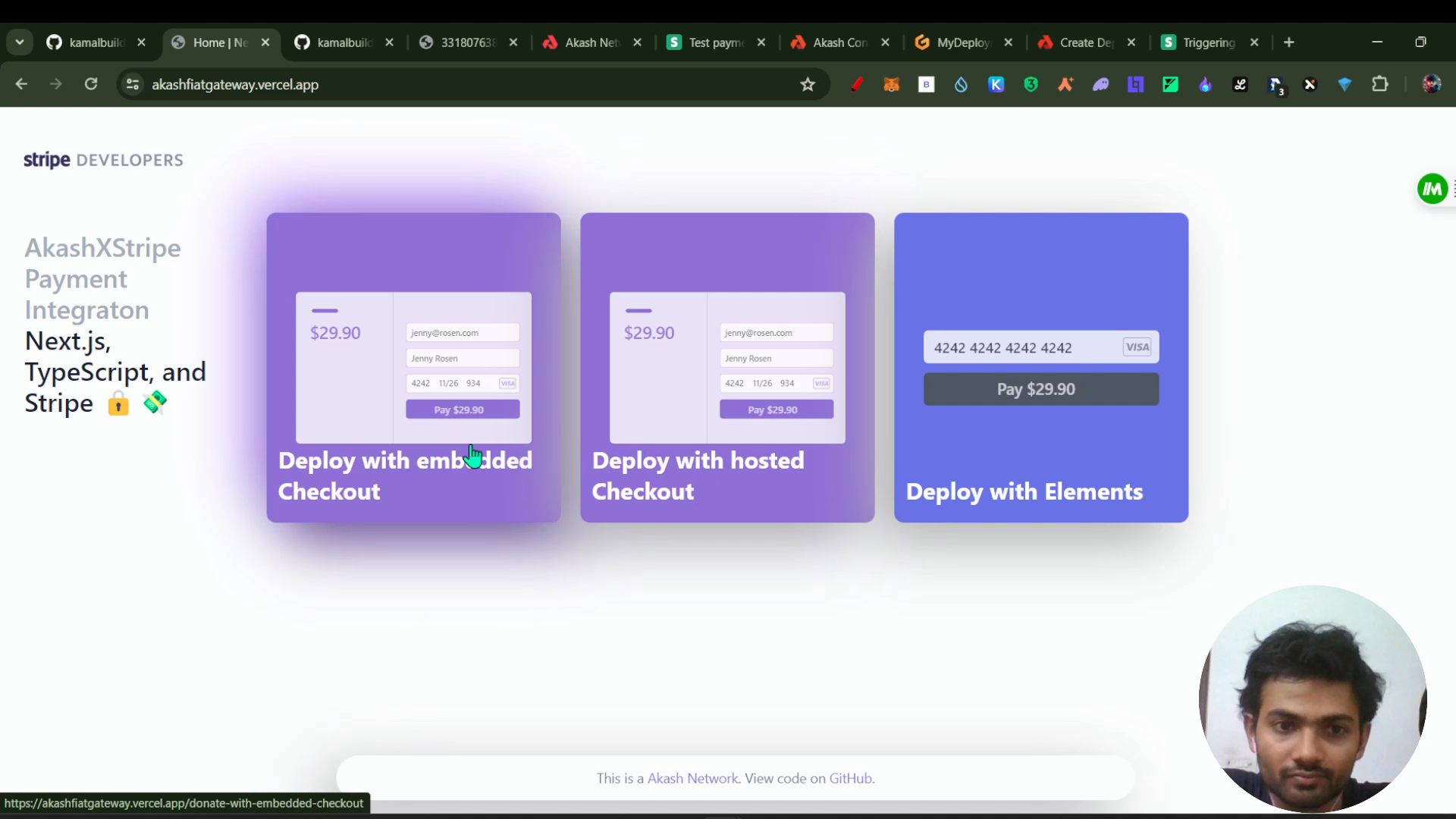The width and height of the screenshot is (1456, 819).
Task: Open the Akash Network footer link
Action: click(x=692, y=778)
